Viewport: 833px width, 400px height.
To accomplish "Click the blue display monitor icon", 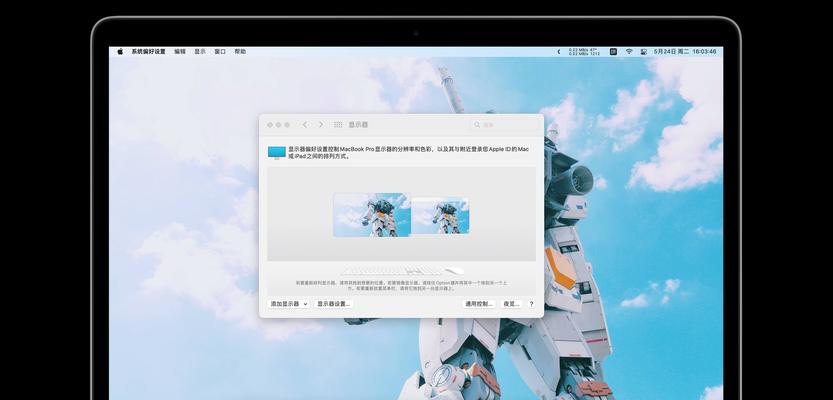I will [277, 153].
